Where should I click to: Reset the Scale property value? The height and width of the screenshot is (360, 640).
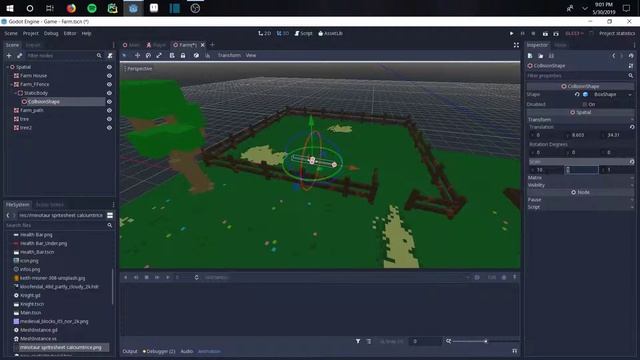pos(632,162)
